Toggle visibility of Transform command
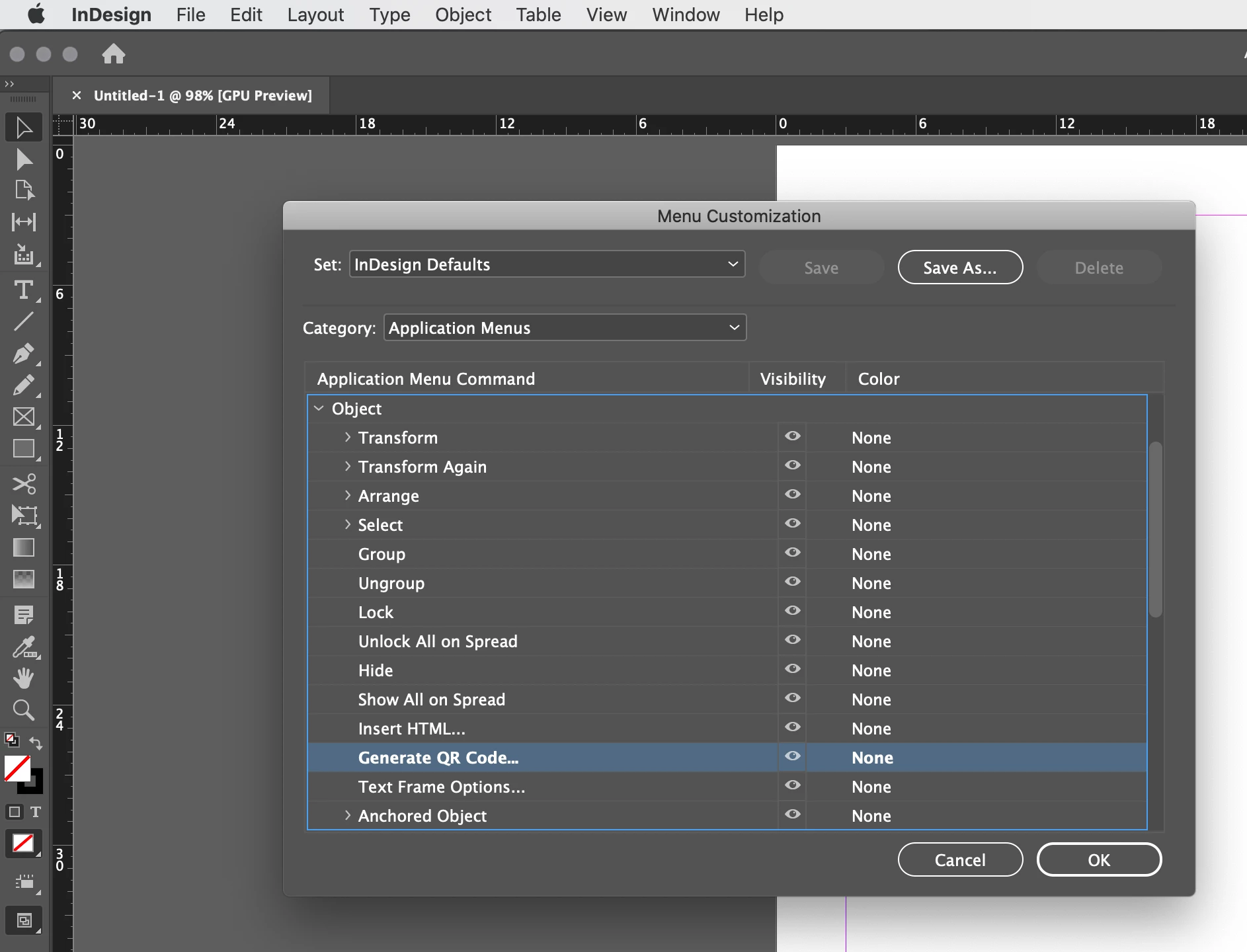The width and height of the screenshot is (1247, 952). coord(793,436)
